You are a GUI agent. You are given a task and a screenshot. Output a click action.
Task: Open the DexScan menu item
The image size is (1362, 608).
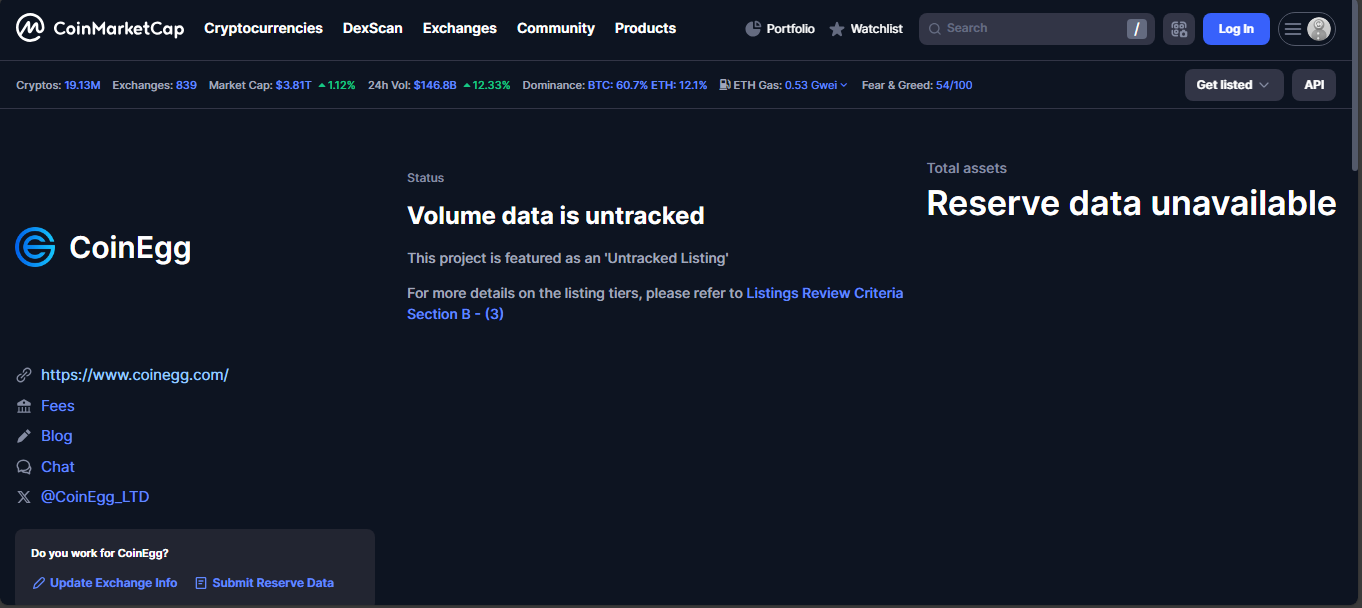tap(372, 28)
